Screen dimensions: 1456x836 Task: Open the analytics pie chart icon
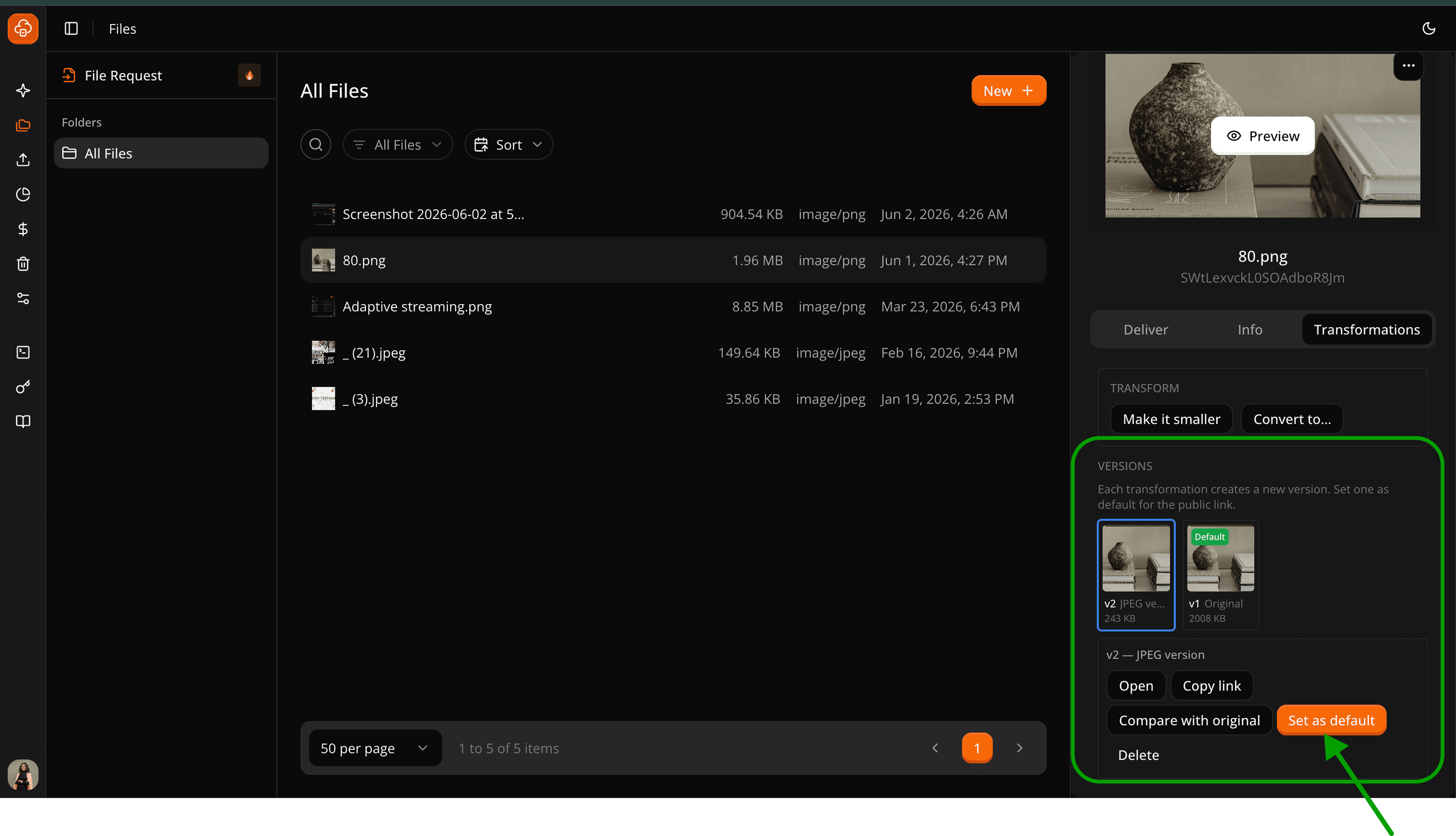pos(23,195)
